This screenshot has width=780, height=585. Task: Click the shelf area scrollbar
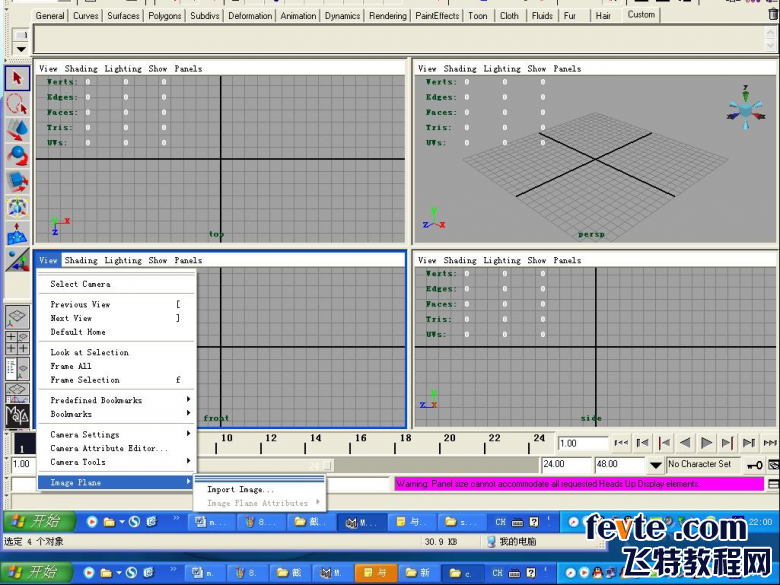pos(772,39)
